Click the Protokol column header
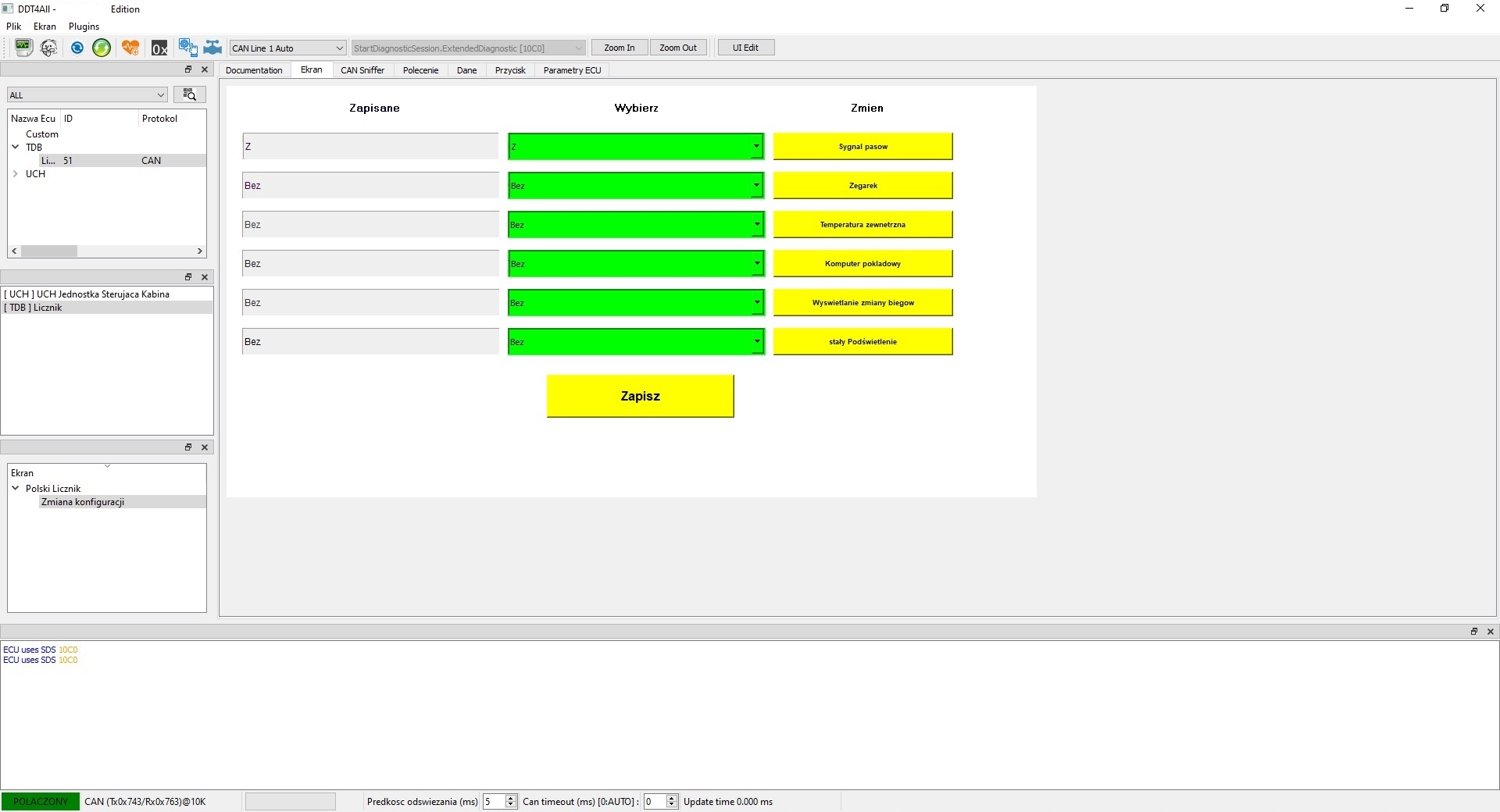Screen dimensions: 1500x812 pos(160,119)
